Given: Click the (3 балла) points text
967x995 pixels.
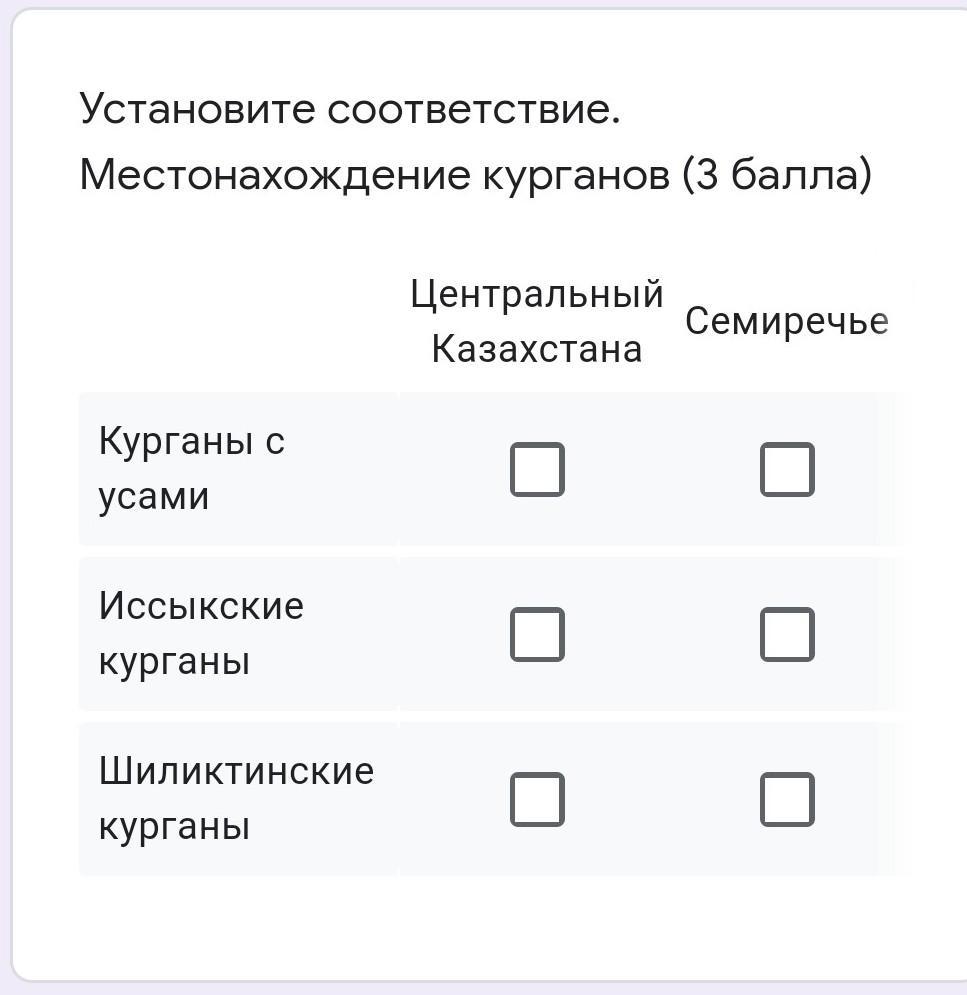Looking at the screenshot, I should (x=777, y=176).
